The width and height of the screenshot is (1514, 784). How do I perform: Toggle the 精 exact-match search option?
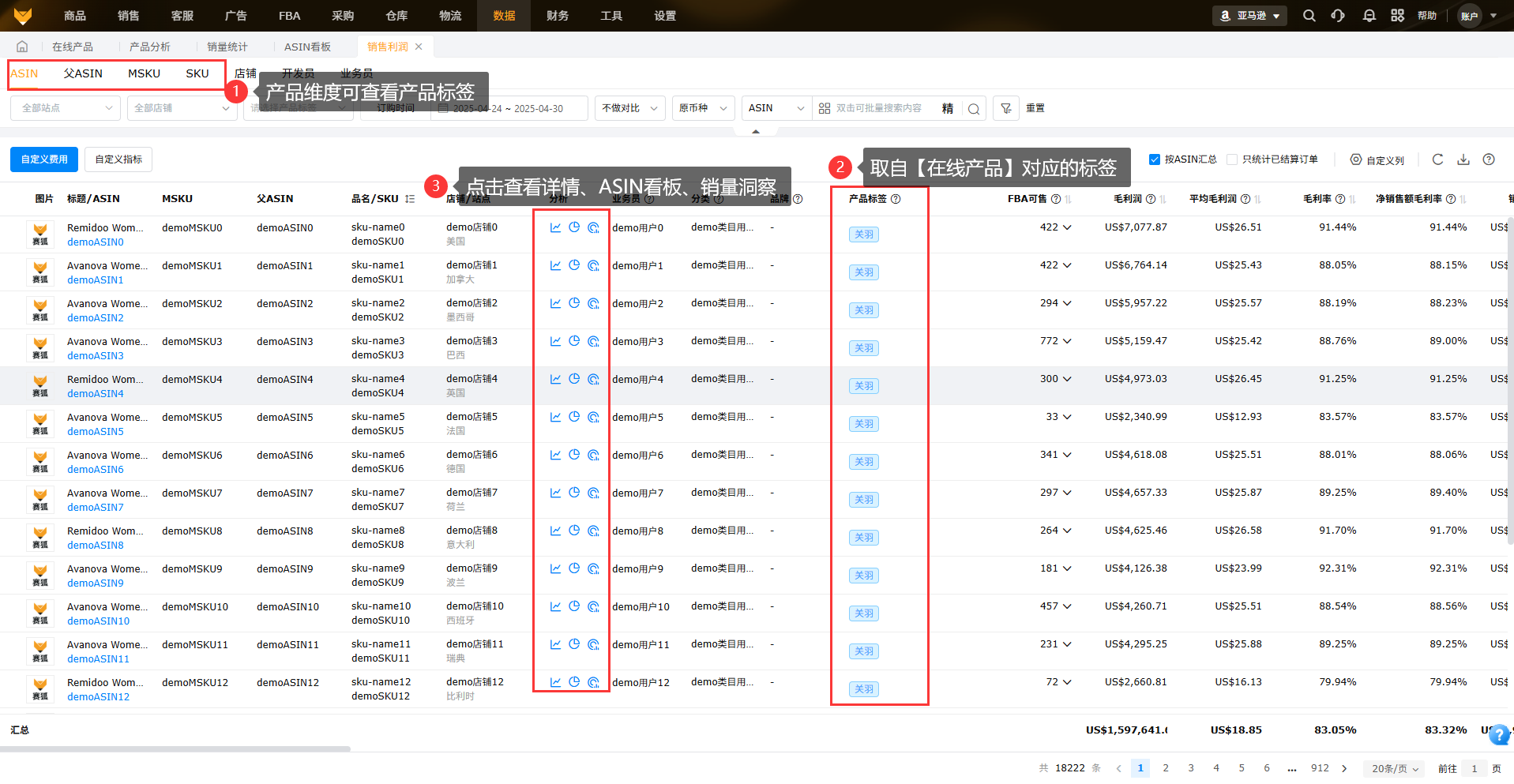coord(948,108)
